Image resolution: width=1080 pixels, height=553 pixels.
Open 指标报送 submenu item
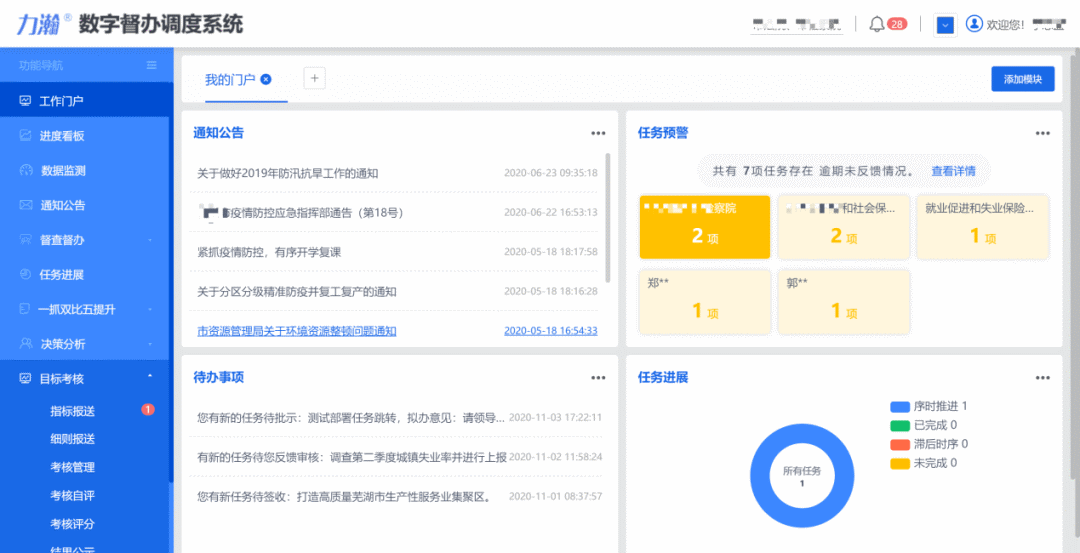[x=72, y=411]
